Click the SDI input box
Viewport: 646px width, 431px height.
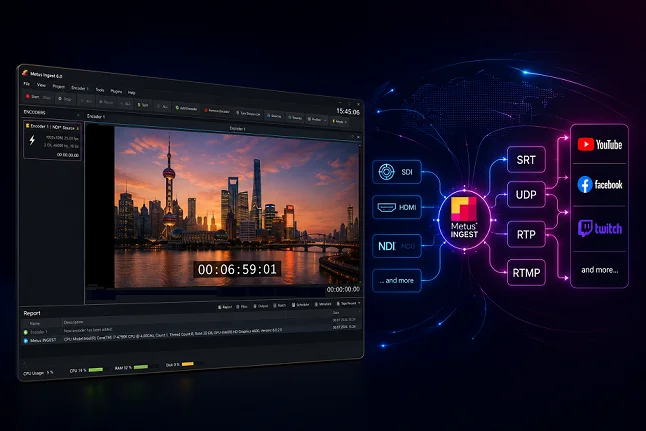point(397,172)
